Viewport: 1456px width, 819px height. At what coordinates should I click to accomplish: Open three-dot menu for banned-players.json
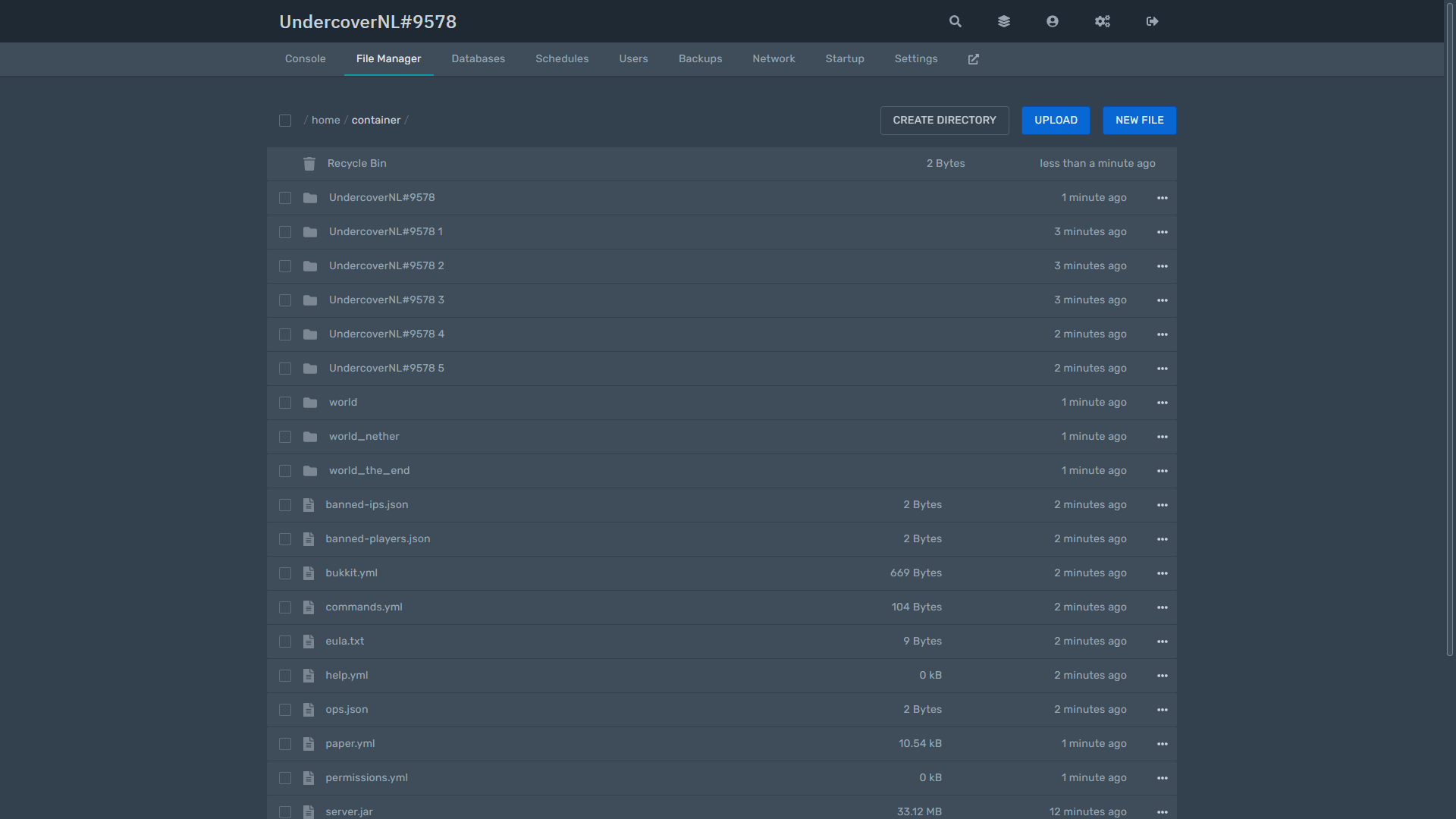(1163, 539)
